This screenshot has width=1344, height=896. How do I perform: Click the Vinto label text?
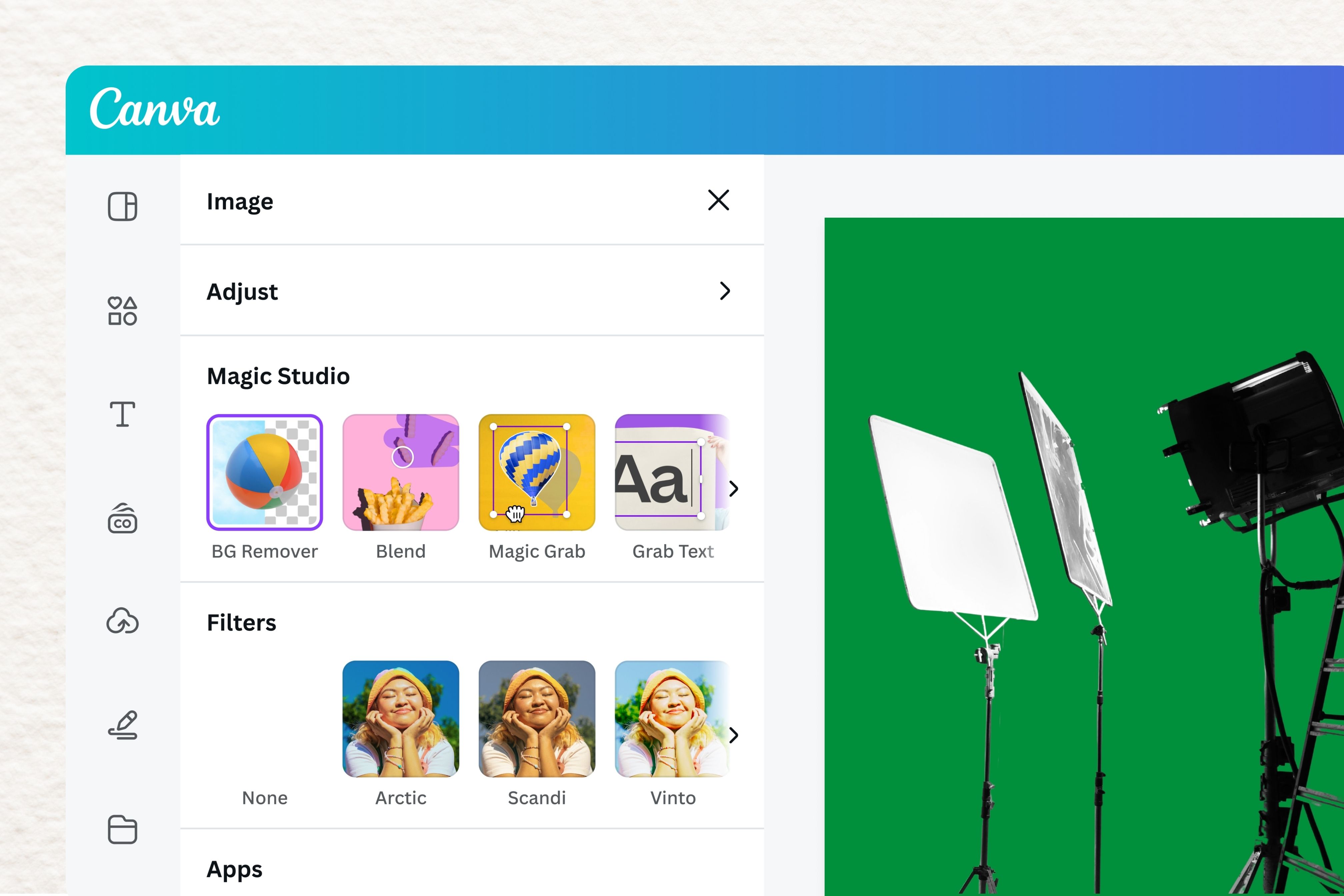click(x=673, y=798)
